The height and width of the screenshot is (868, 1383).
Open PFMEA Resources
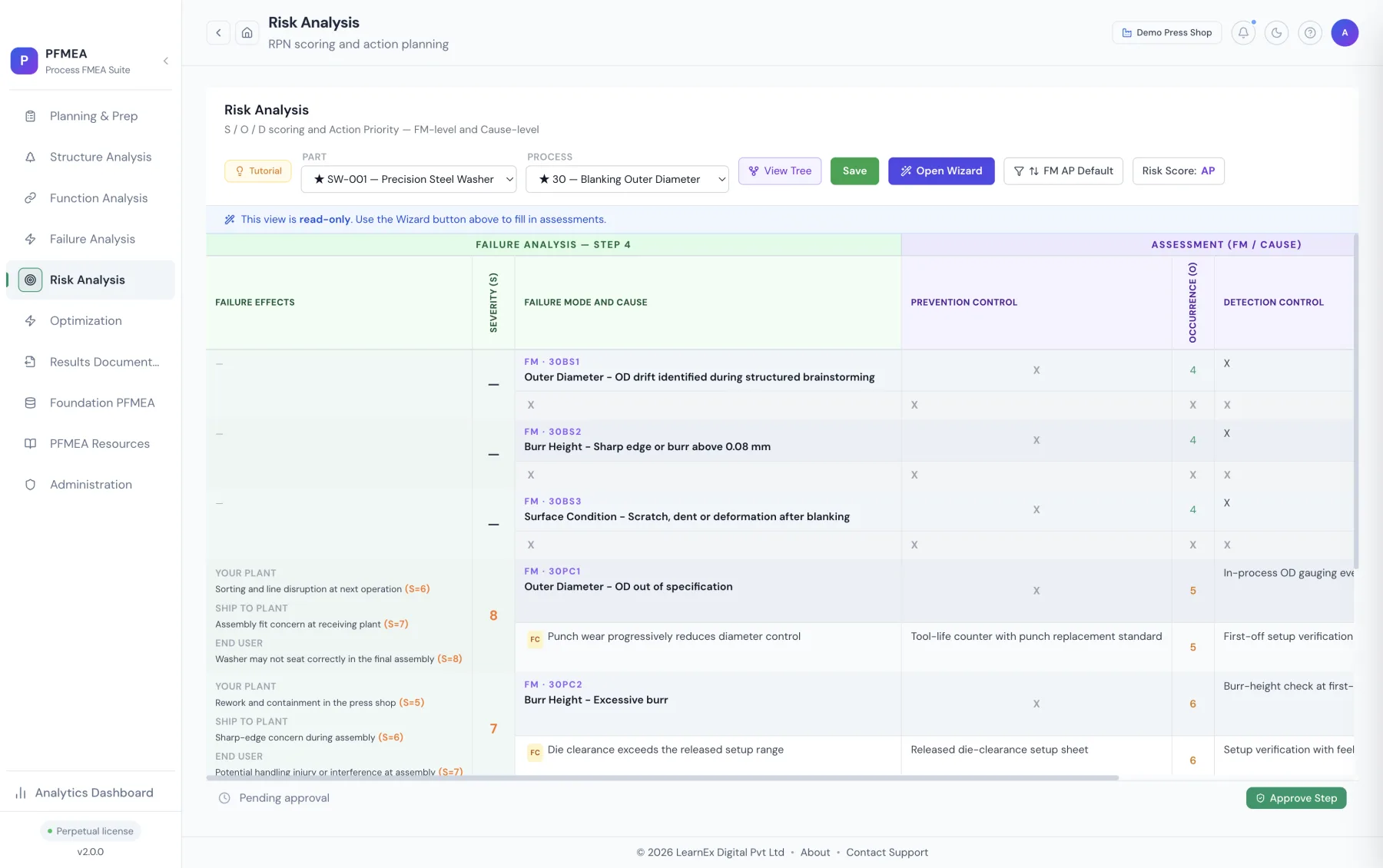[x=91, y=444]
